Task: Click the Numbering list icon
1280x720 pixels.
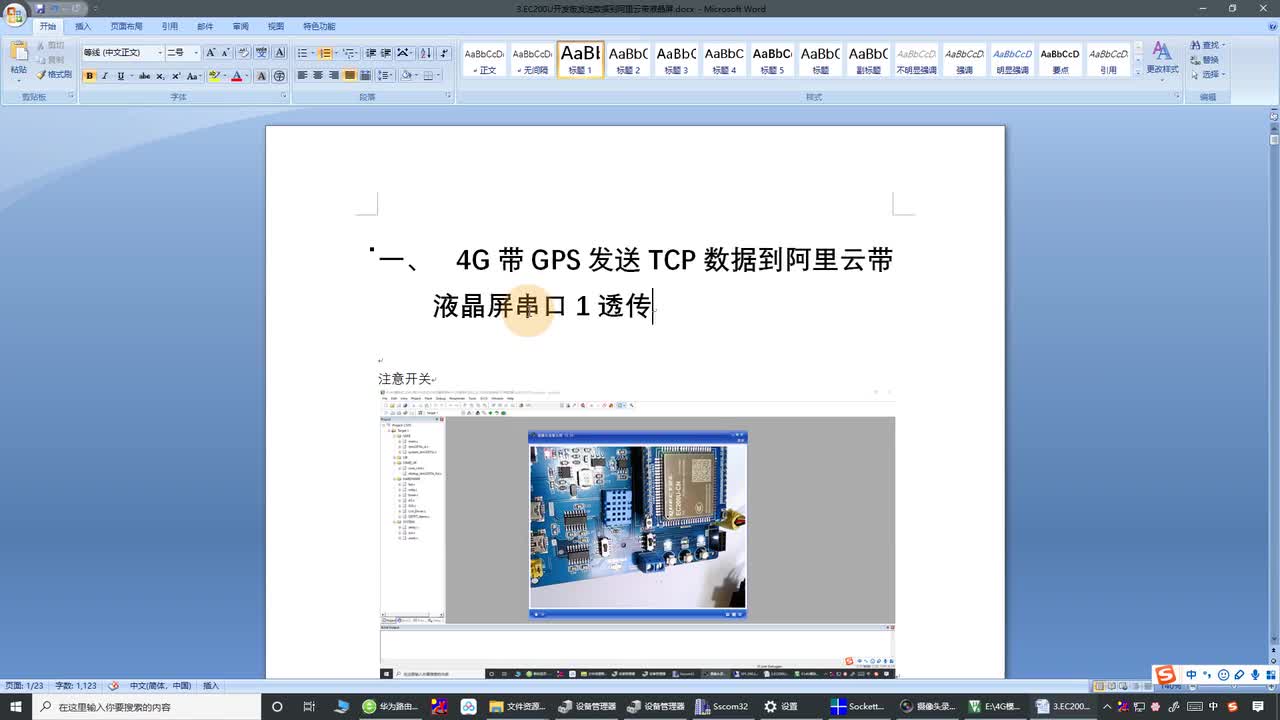Action: click(327, 53)
